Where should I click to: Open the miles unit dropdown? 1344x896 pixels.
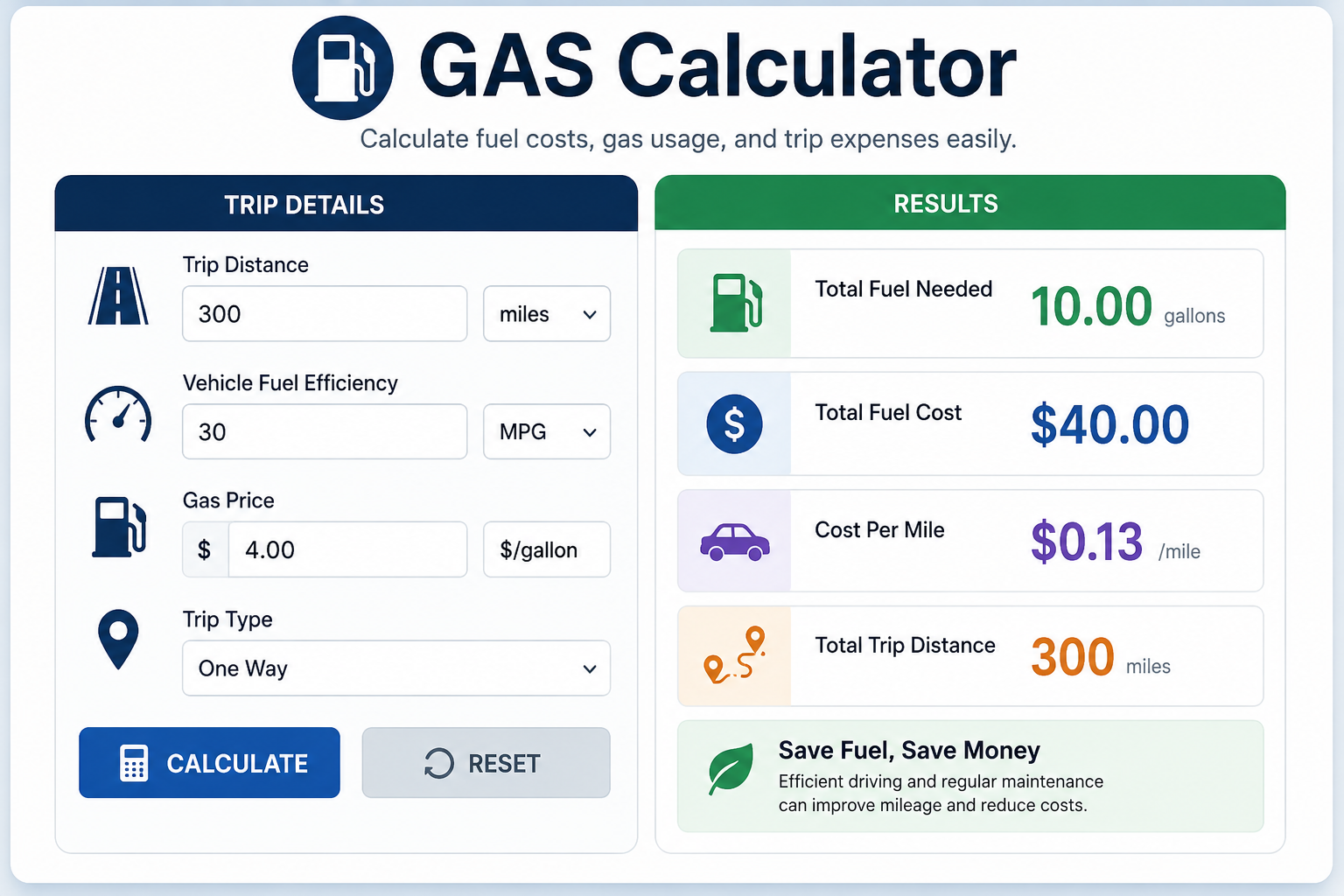pyautogui.click(x=547, y=313)
